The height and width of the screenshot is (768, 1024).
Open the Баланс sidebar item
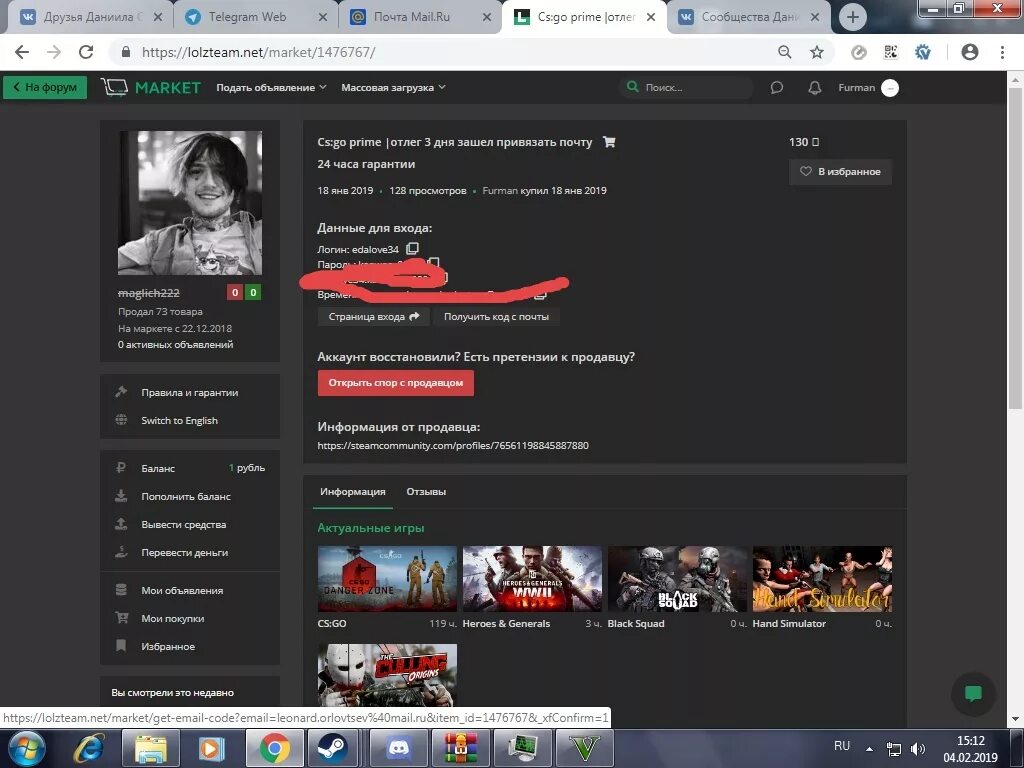(x=189, y=468)
